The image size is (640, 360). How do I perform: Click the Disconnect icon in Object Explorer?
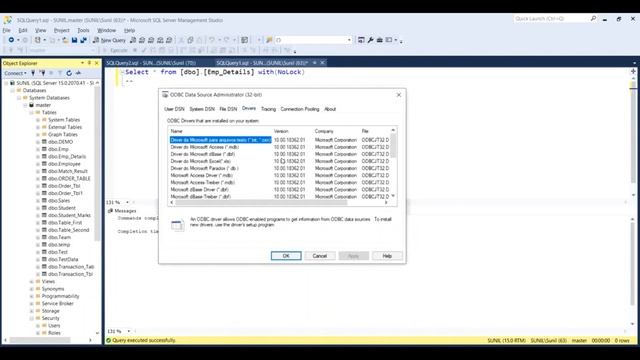(x=42, y=73)
